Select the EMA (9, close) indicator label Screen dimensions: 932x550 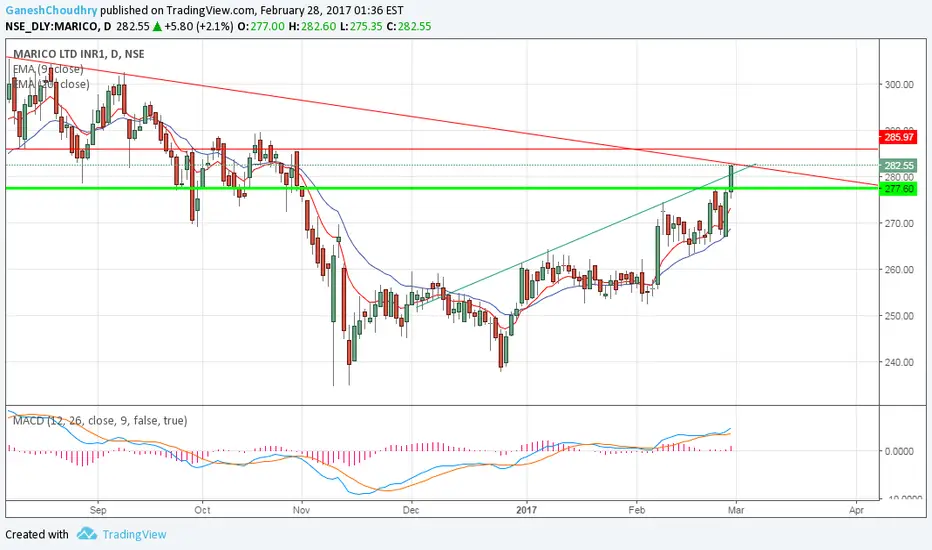tap(48, 69)
